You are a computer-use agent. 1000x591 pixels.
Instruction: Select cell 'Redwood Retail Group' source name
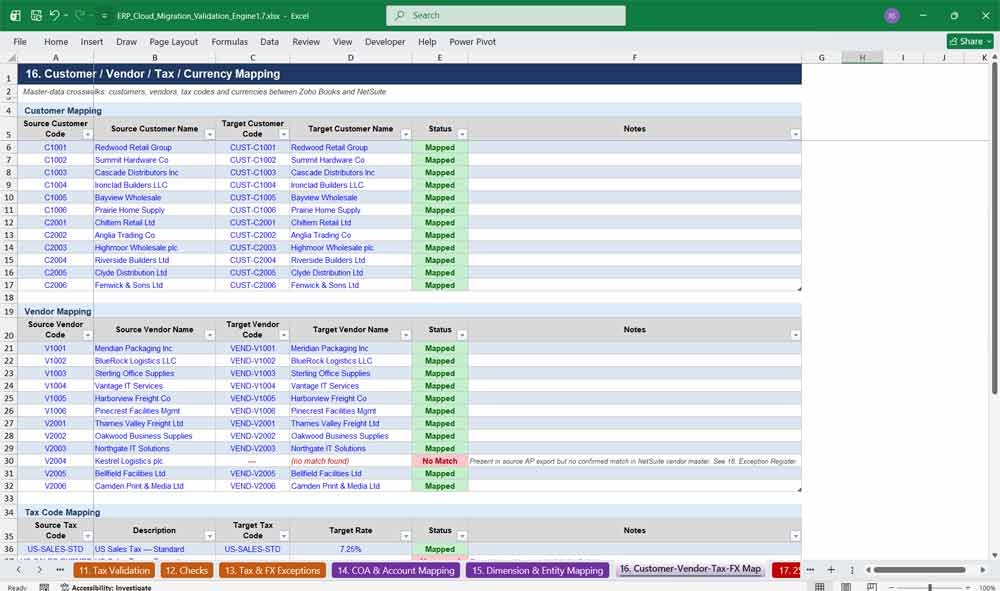[x=154, y=147]
